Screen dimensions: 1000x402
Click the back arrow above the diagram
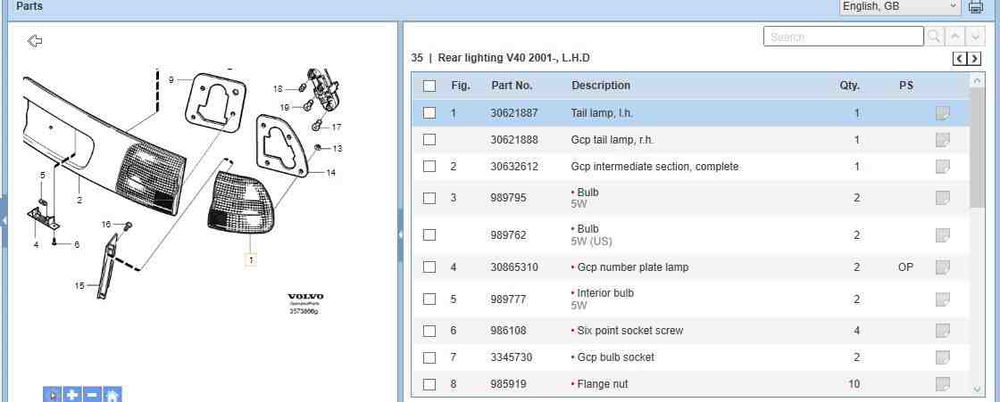tap(35, 41)
